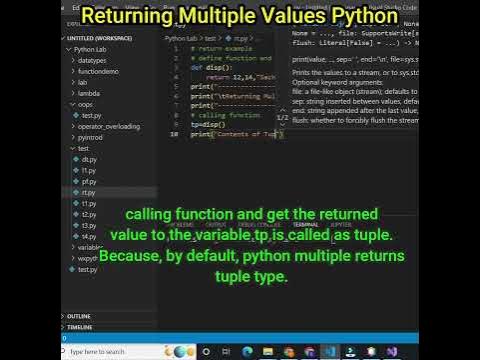The height and width of the screenshot is (360, 480).
Task: Select the Python icon next to t1.py
Action: [x=76, y=203]
